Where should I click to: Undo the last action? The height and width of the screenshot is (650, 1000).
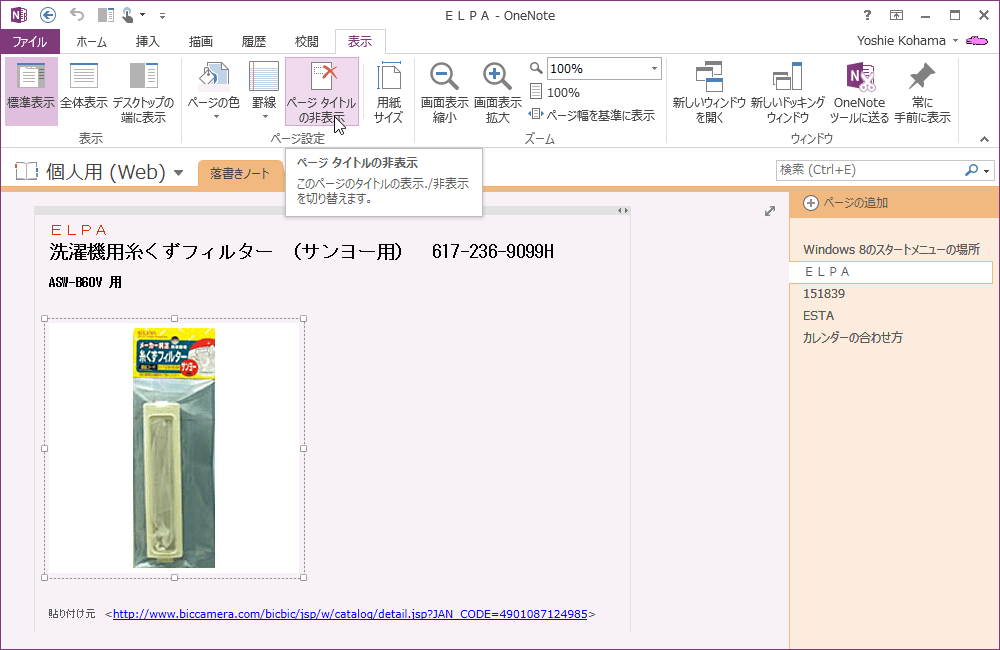pyautogui.click(x=77, y=15)
